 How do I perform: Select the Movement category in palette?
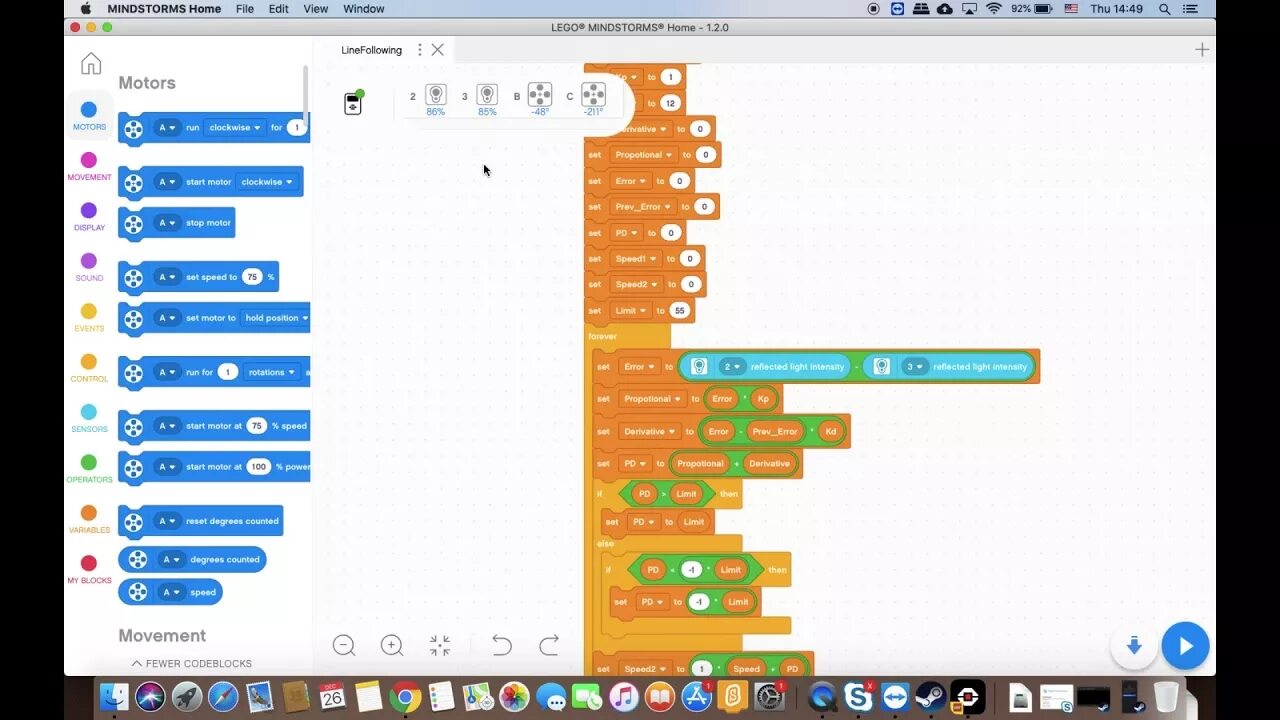click(89, 166)
